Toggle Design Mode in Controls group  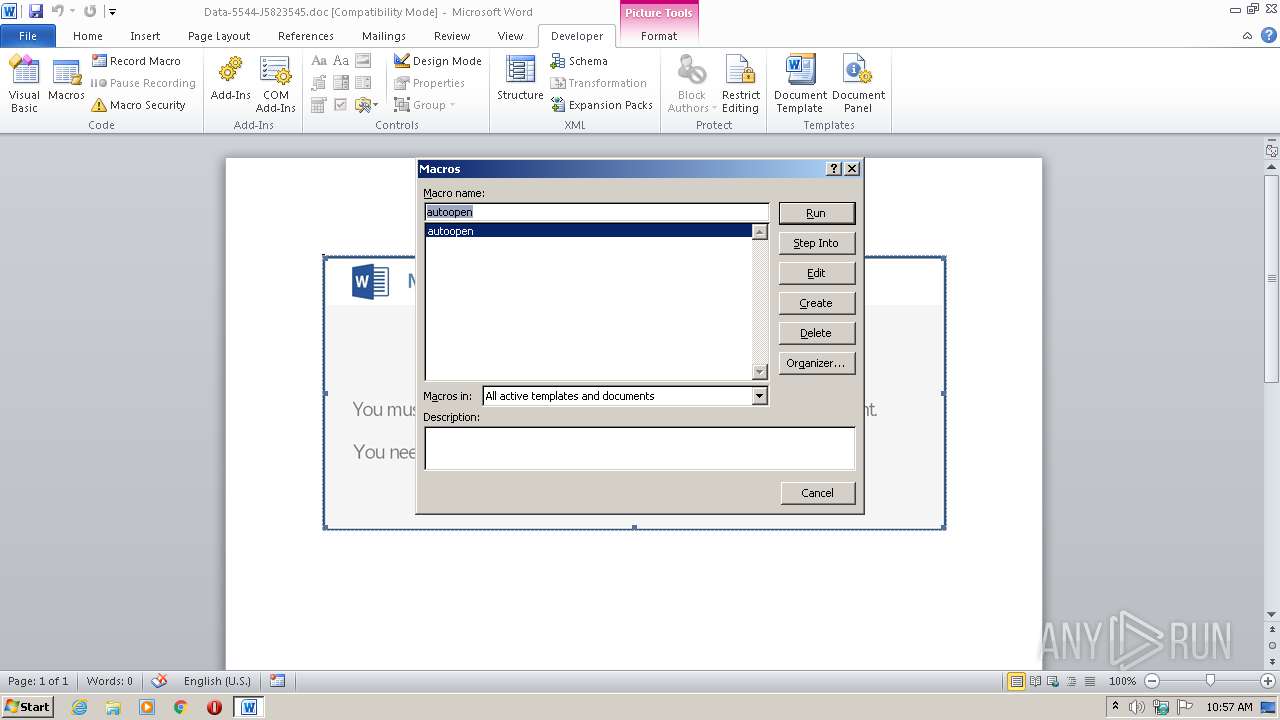click(437, 61)
